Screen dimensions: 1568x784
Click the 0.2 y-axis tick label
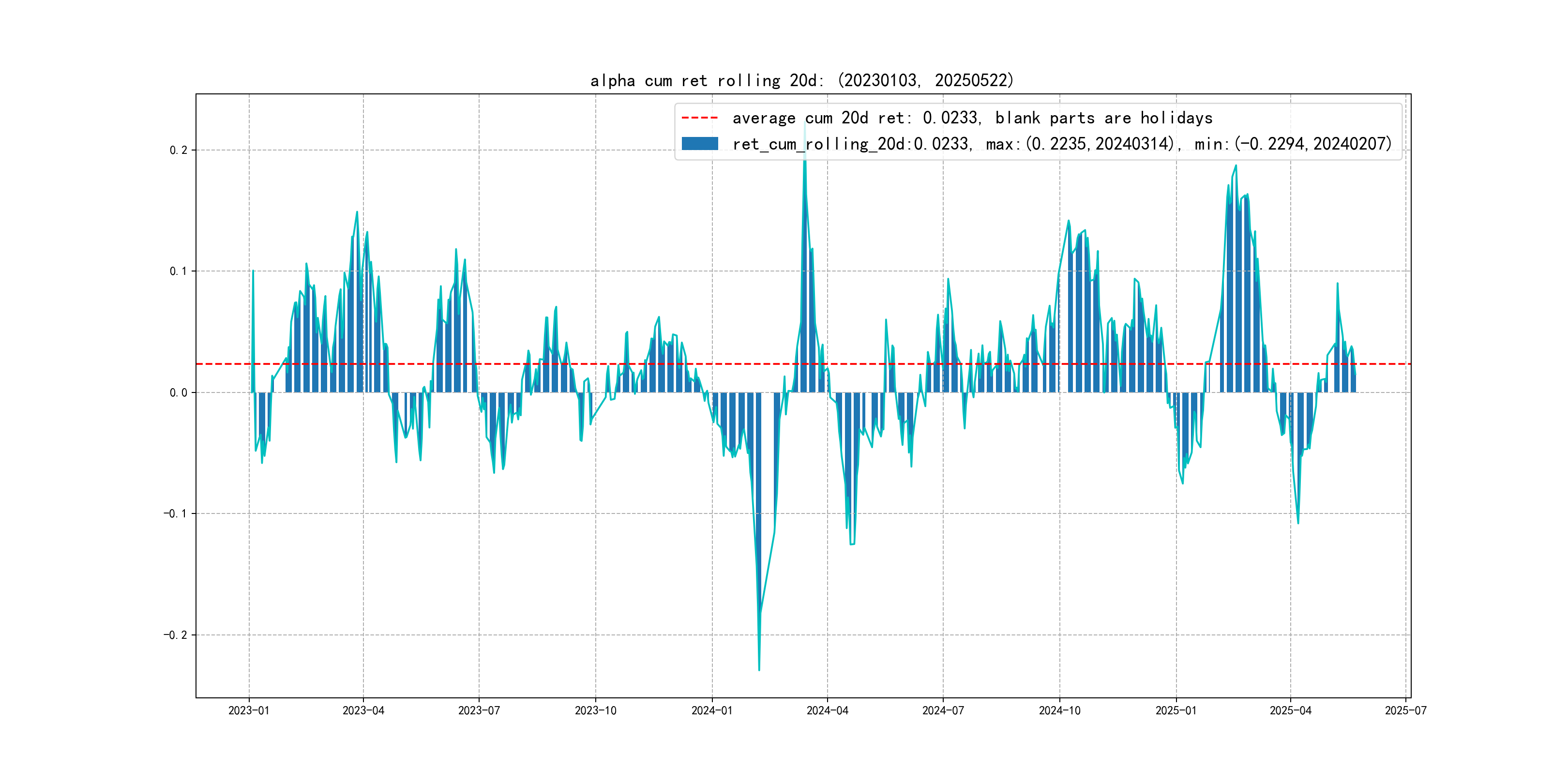tap(179, 151)
